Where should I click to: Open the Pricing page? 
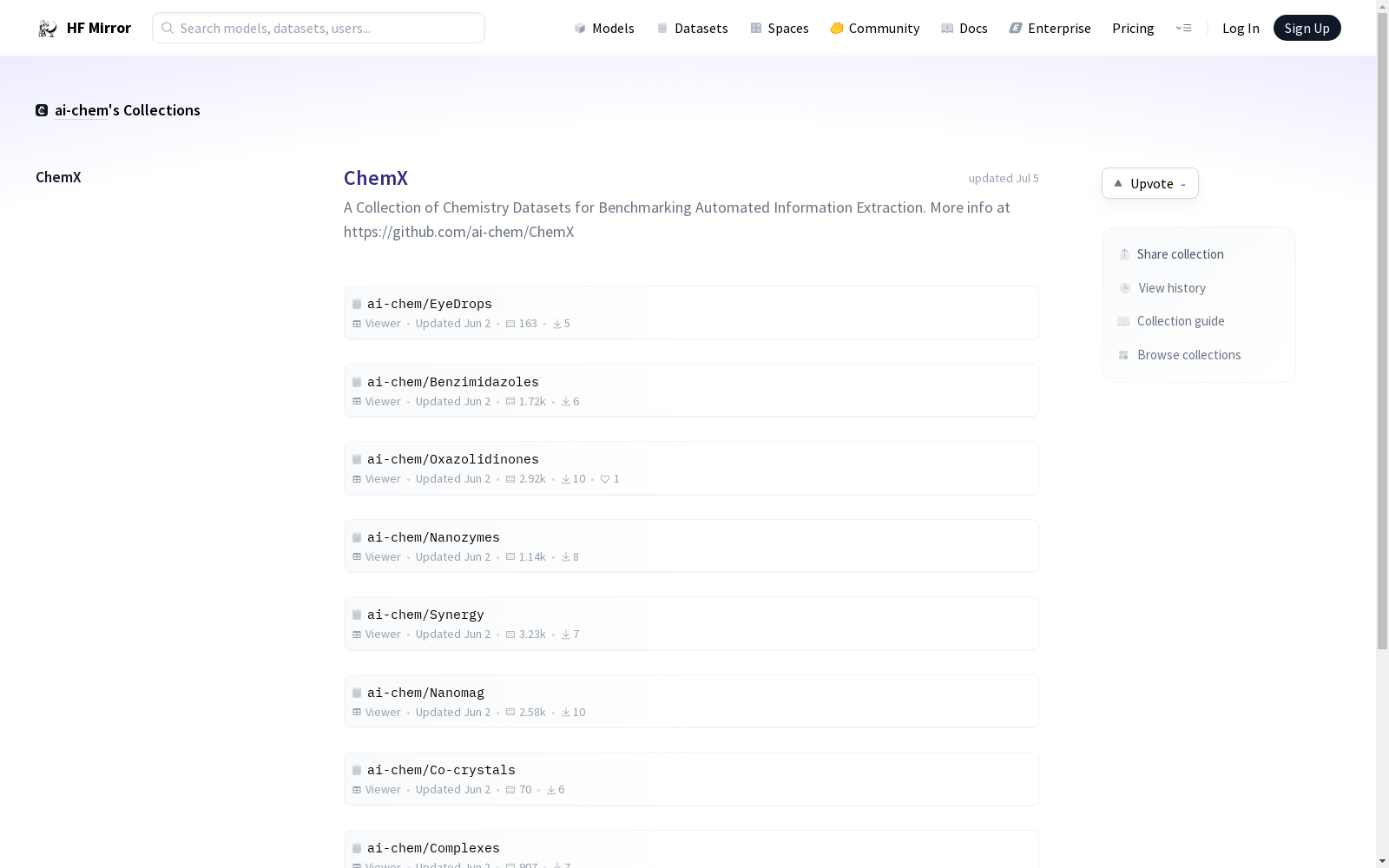click(1133, 29)
